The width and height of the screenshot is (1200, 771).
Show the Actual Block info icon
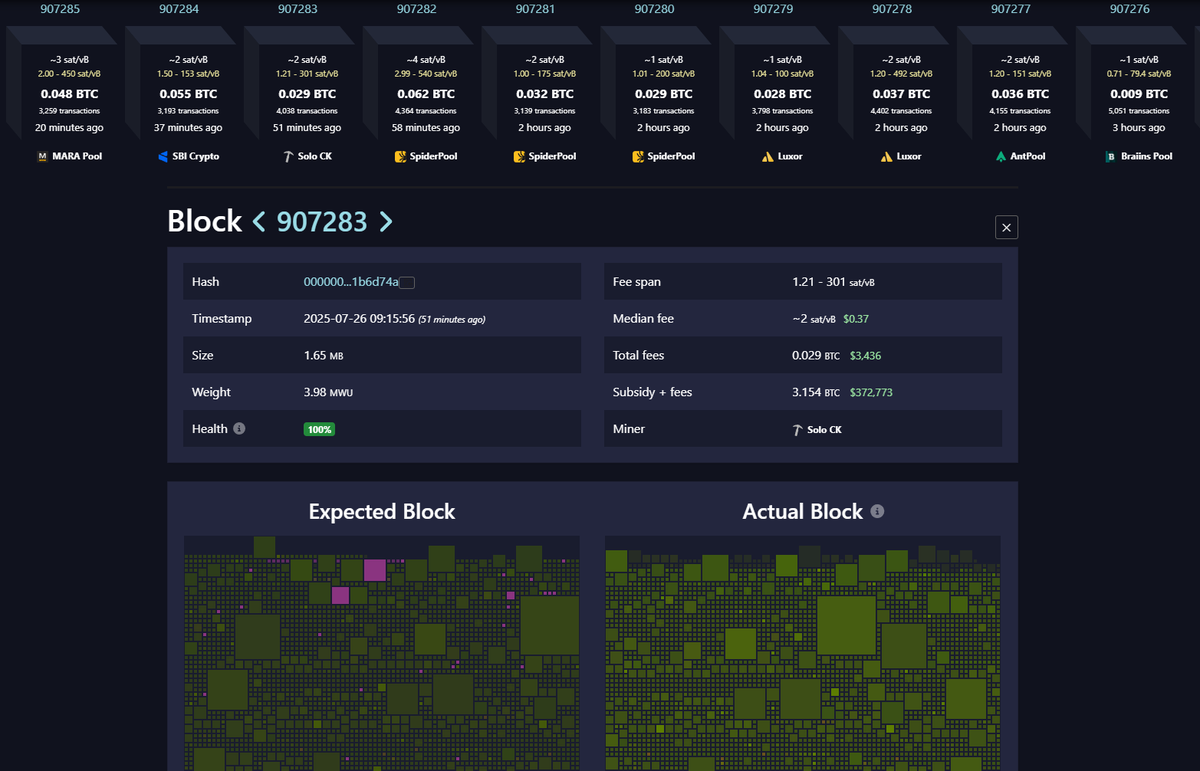[877, 511]
